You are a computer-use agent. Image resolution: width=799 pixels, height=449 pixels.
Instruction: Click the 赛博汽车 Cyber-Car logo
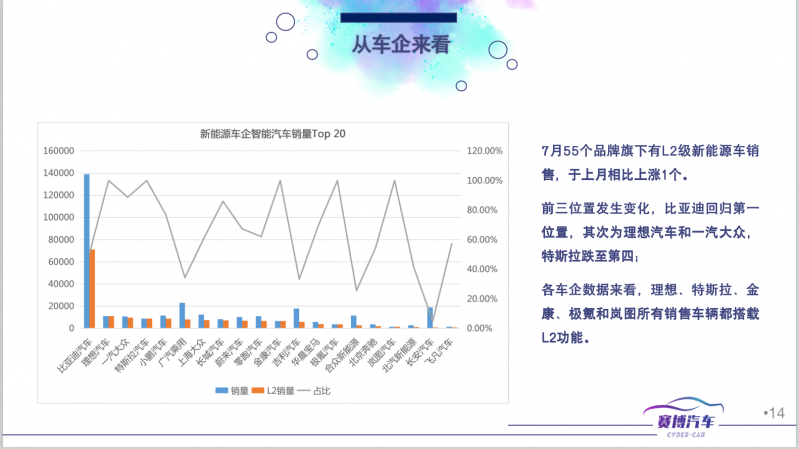[684, 417]
